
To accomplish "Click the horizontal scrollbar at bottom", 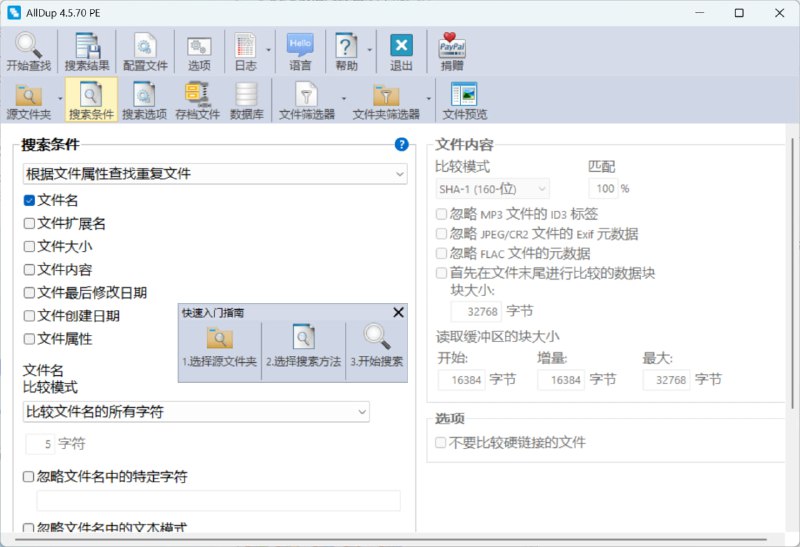I will tap(390, 539).
